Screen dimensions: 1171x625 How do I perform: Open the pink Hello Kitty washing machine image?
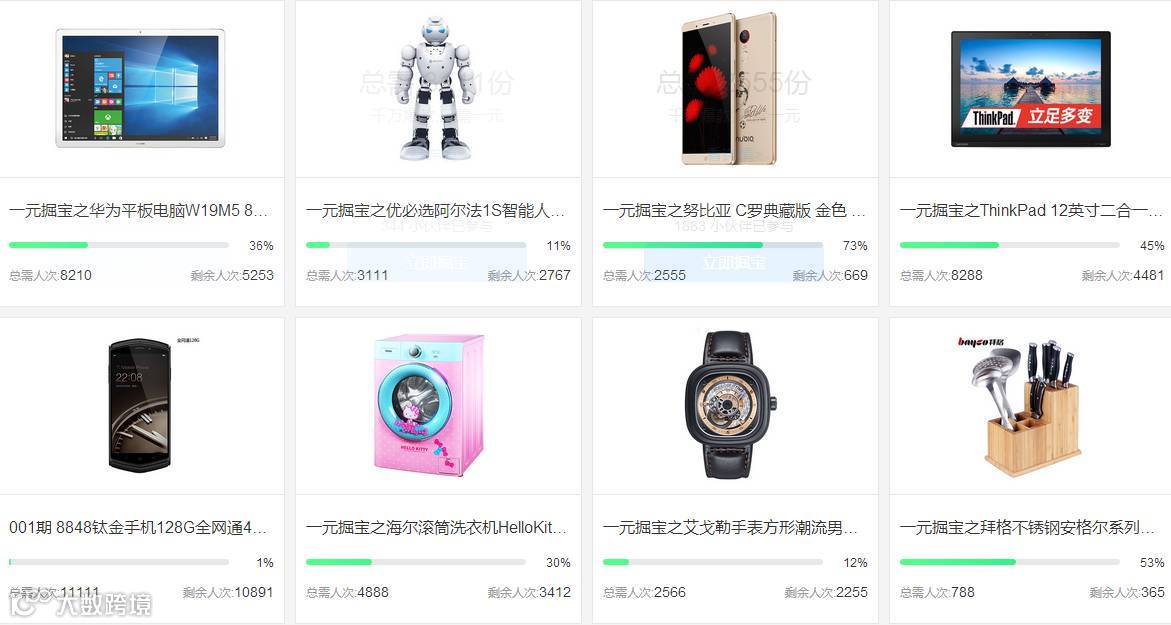point(430,404)
